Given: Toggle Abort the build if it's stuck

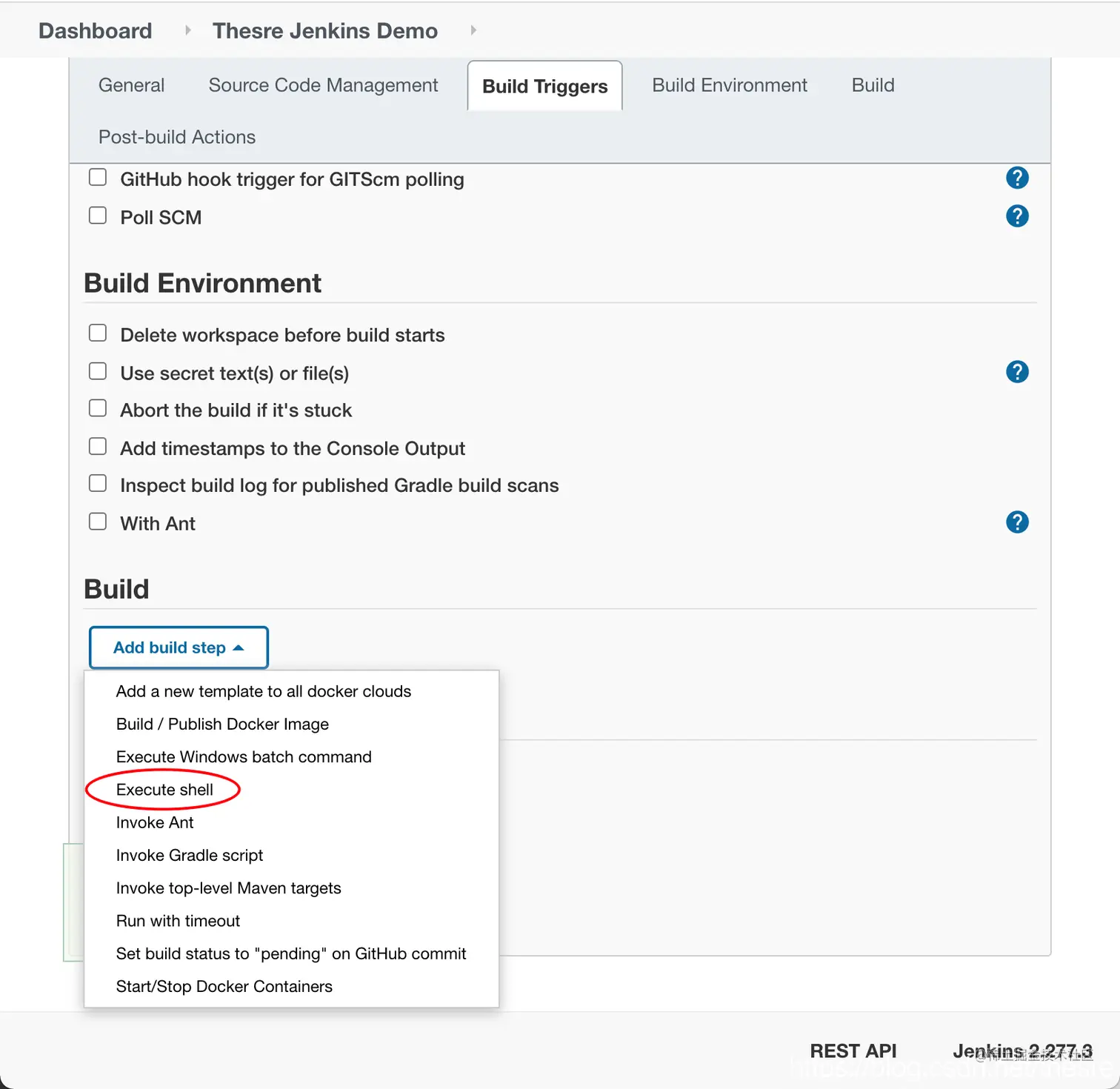Looking at the screenshot, I should (x=98, y=409).
